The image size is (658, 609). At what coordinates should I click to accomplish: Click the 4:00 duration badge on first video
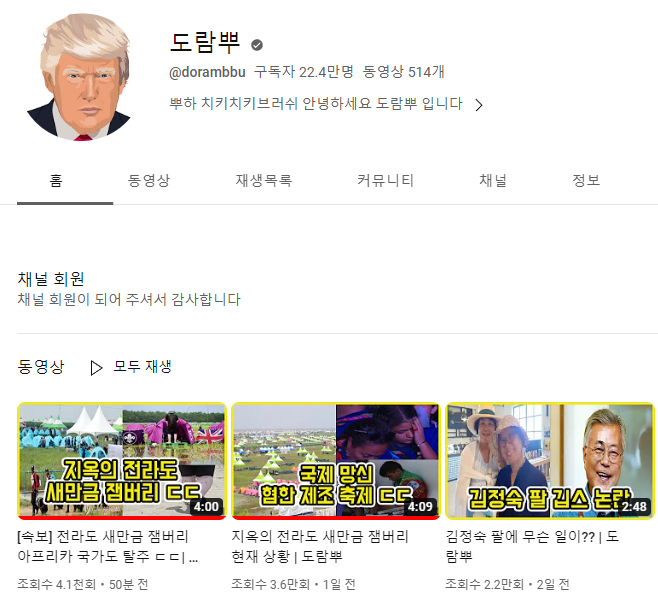(206, 507)
